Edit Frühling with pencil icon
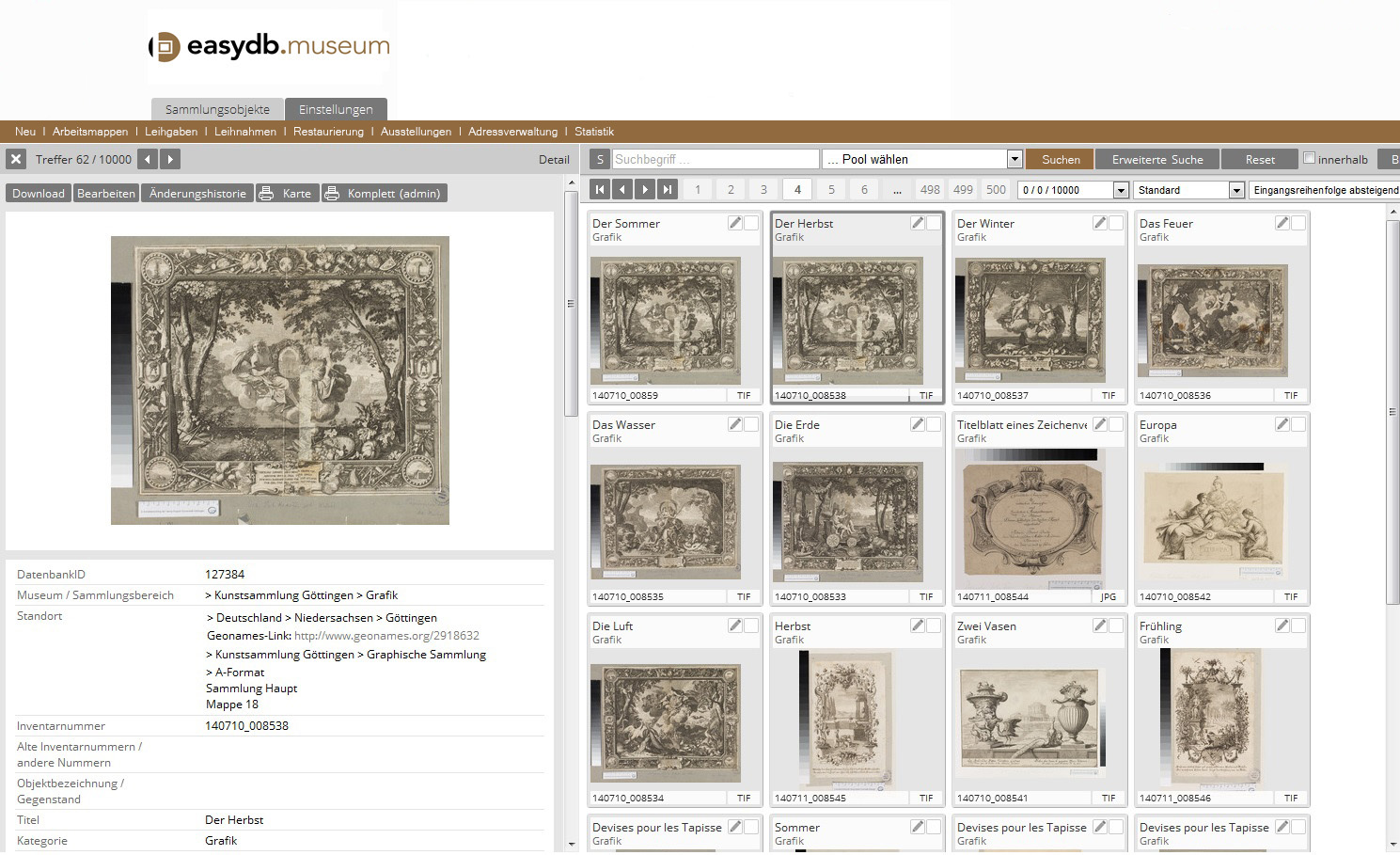The image size is (1400, 855). [x=1282, y=625]
